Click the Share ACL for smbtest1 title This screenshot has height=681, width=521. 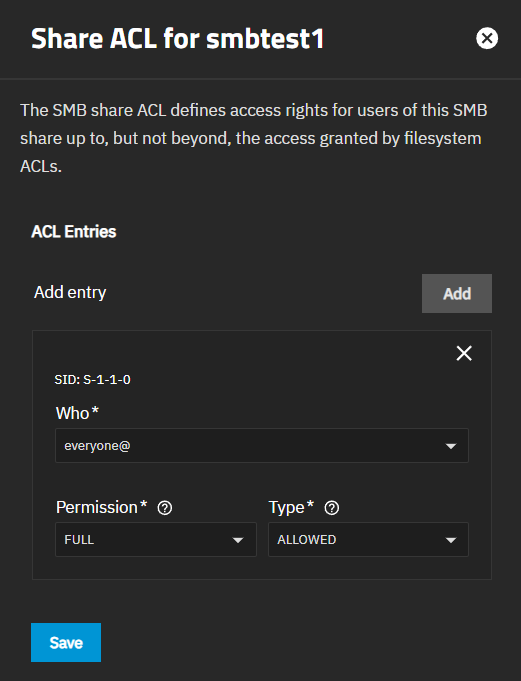coord(178,39)
